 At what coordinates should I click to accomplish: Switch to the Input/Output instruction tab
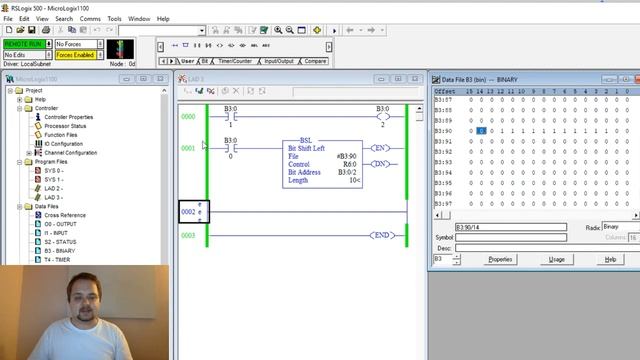pyautogui.click(x=279, y=61)
